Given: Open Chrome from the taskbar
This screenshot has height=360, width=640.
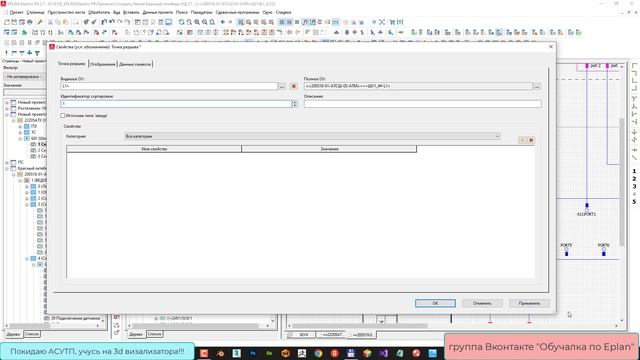Looking at the screenshot, I should [318, 353].
